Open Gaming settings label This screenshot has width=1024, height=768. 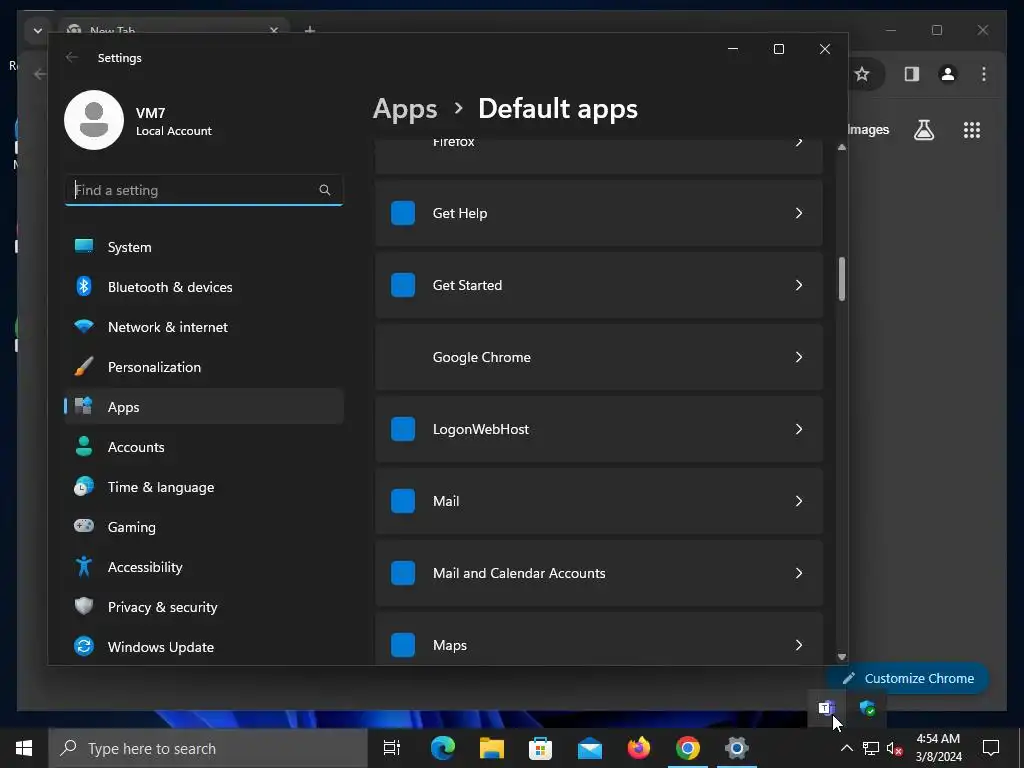coord(131,527)
